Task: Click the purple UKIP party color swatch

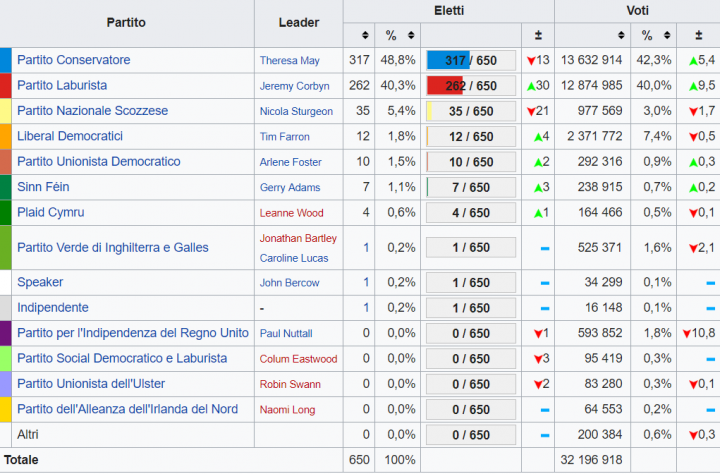Action: 6,333
